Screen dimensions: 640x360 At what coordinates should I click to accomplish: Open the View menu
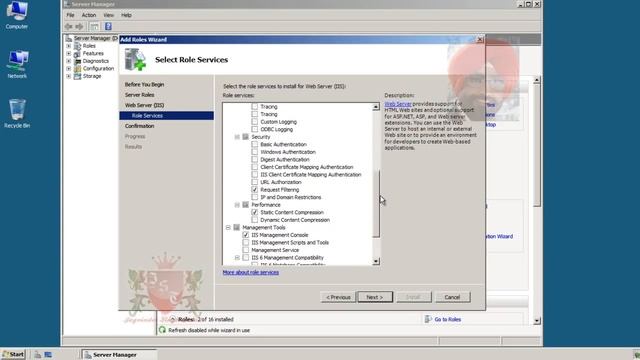coord(109,15)
